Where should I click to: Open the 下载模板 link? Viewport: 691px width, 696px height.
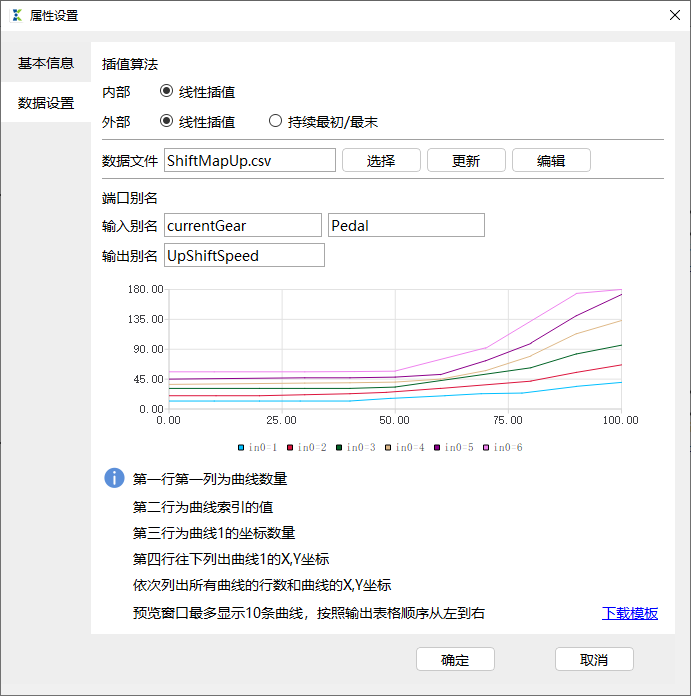point(630,613)
